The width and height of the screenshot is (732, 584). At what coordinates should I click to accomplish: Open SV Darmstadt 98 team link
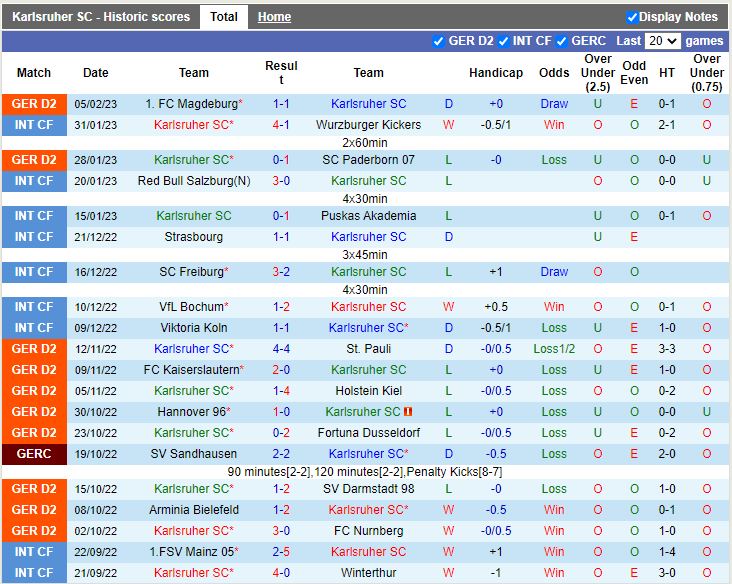pos(368,489)
